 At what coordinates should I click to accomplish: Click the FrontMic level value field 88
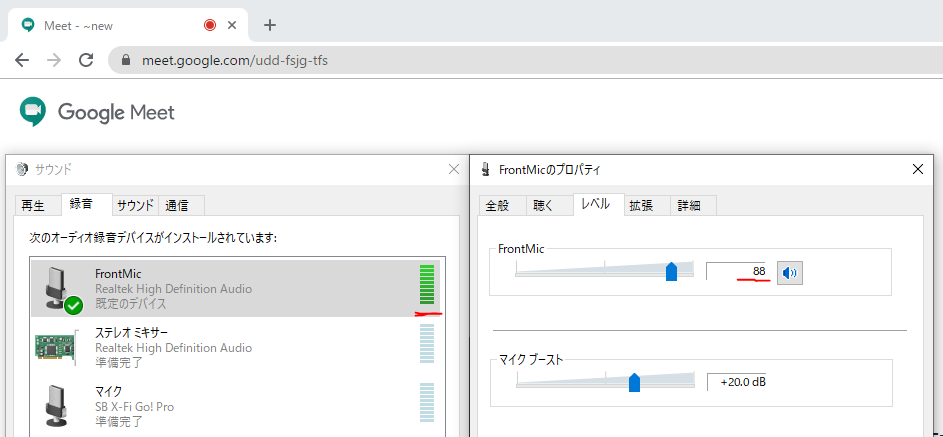pos(738,272)
